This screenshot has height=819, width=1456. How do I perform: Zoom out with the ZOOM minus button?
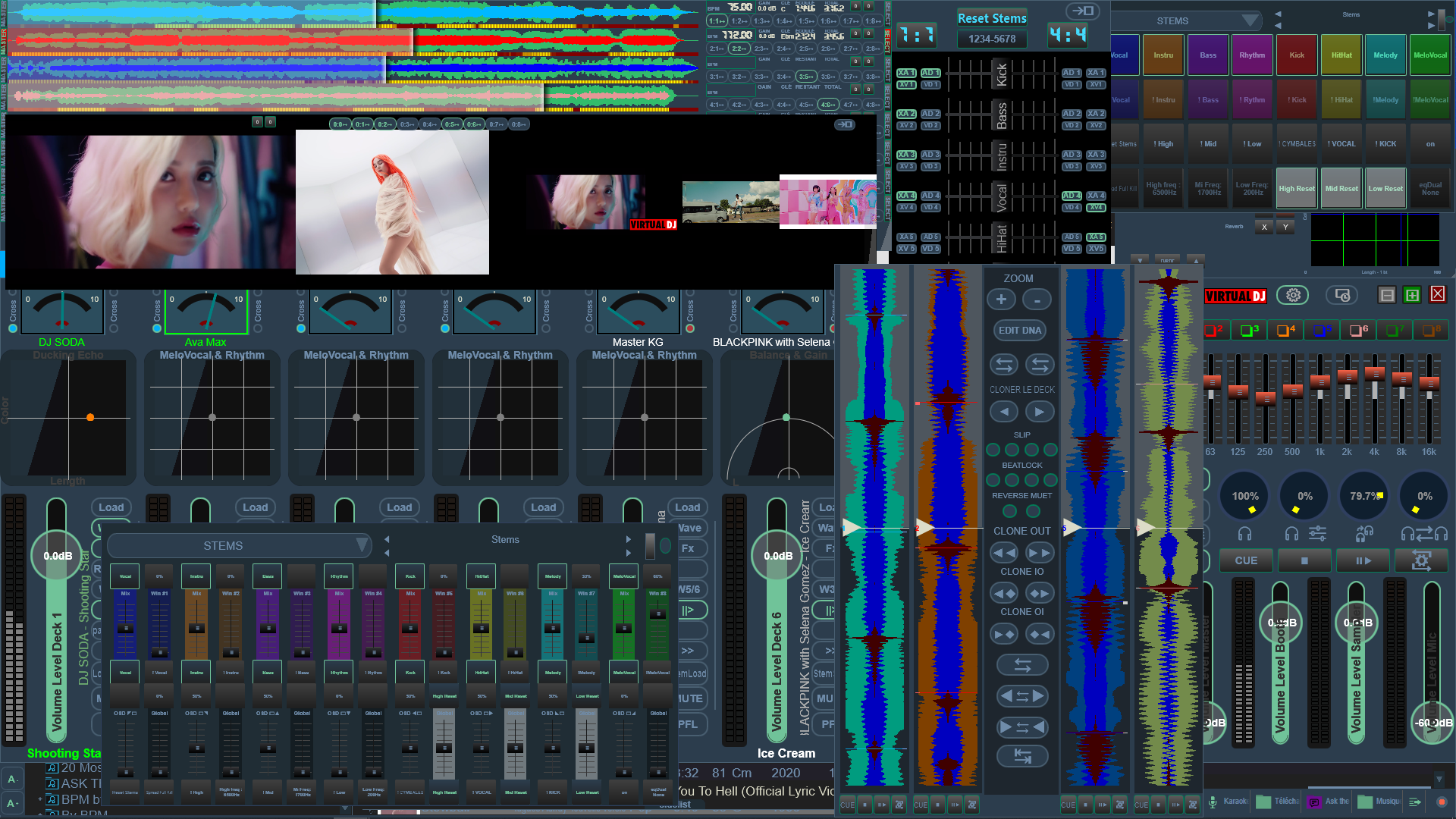(x=1037, y=300)
